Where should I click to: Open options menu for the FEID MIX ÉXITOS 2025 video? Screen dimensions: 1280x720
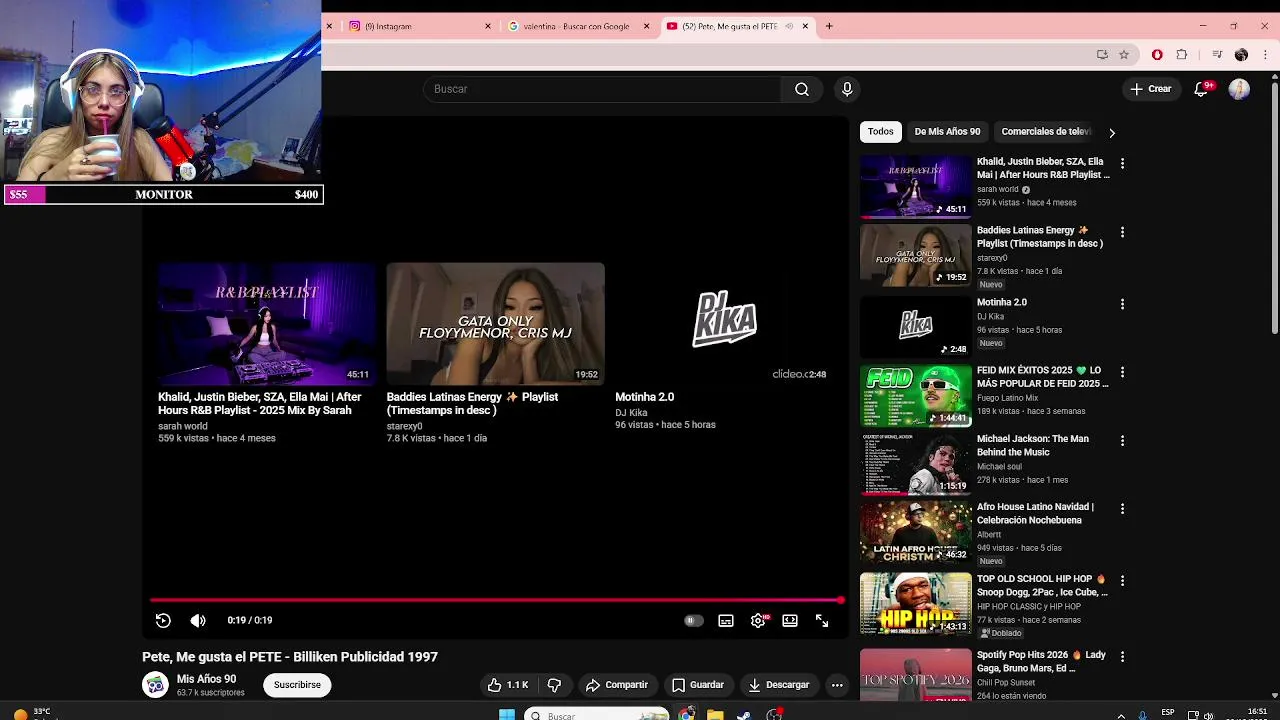coord(1122,372)
